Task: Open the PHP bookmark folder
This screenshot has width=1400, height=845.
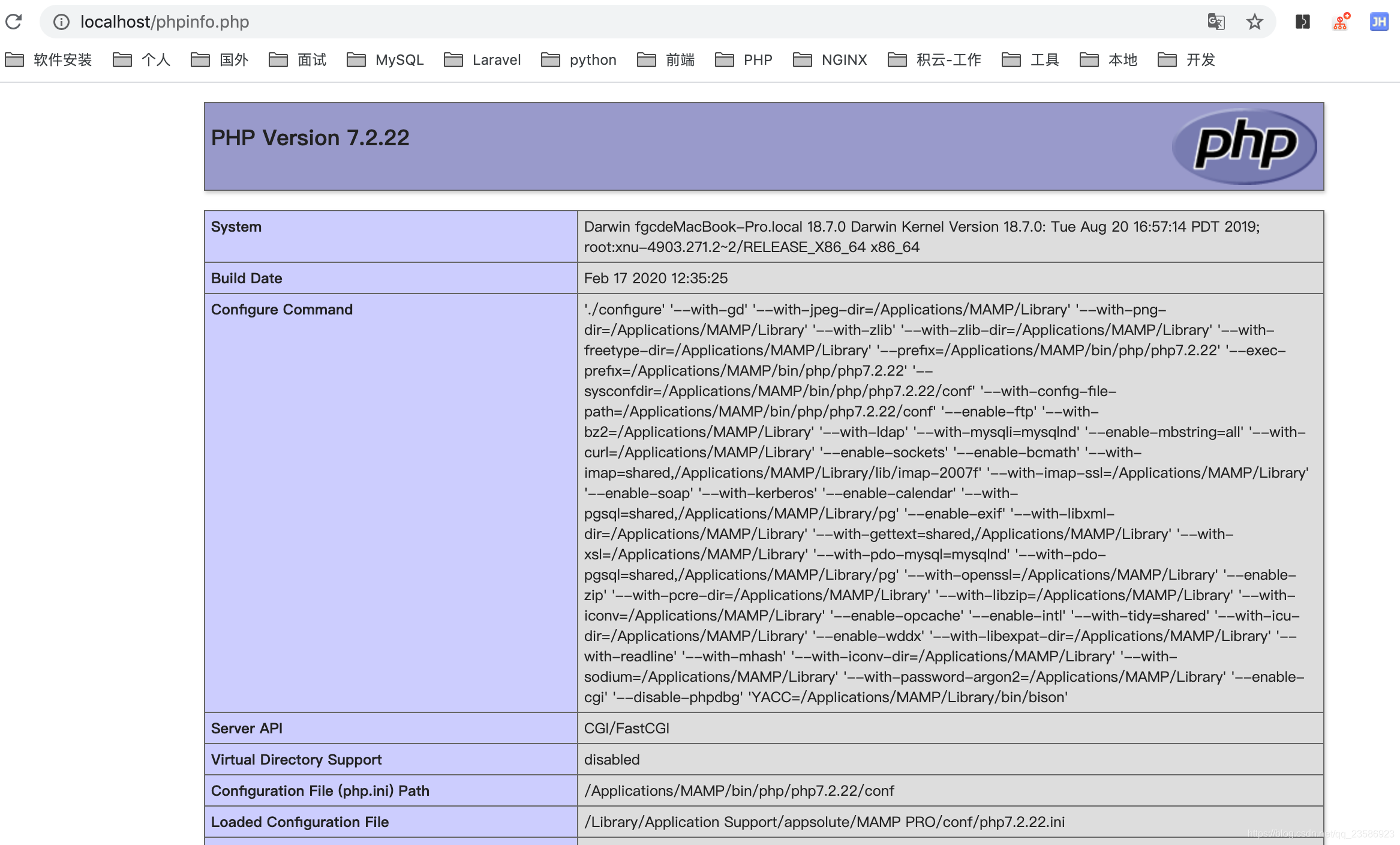Action: pos(744,59)
